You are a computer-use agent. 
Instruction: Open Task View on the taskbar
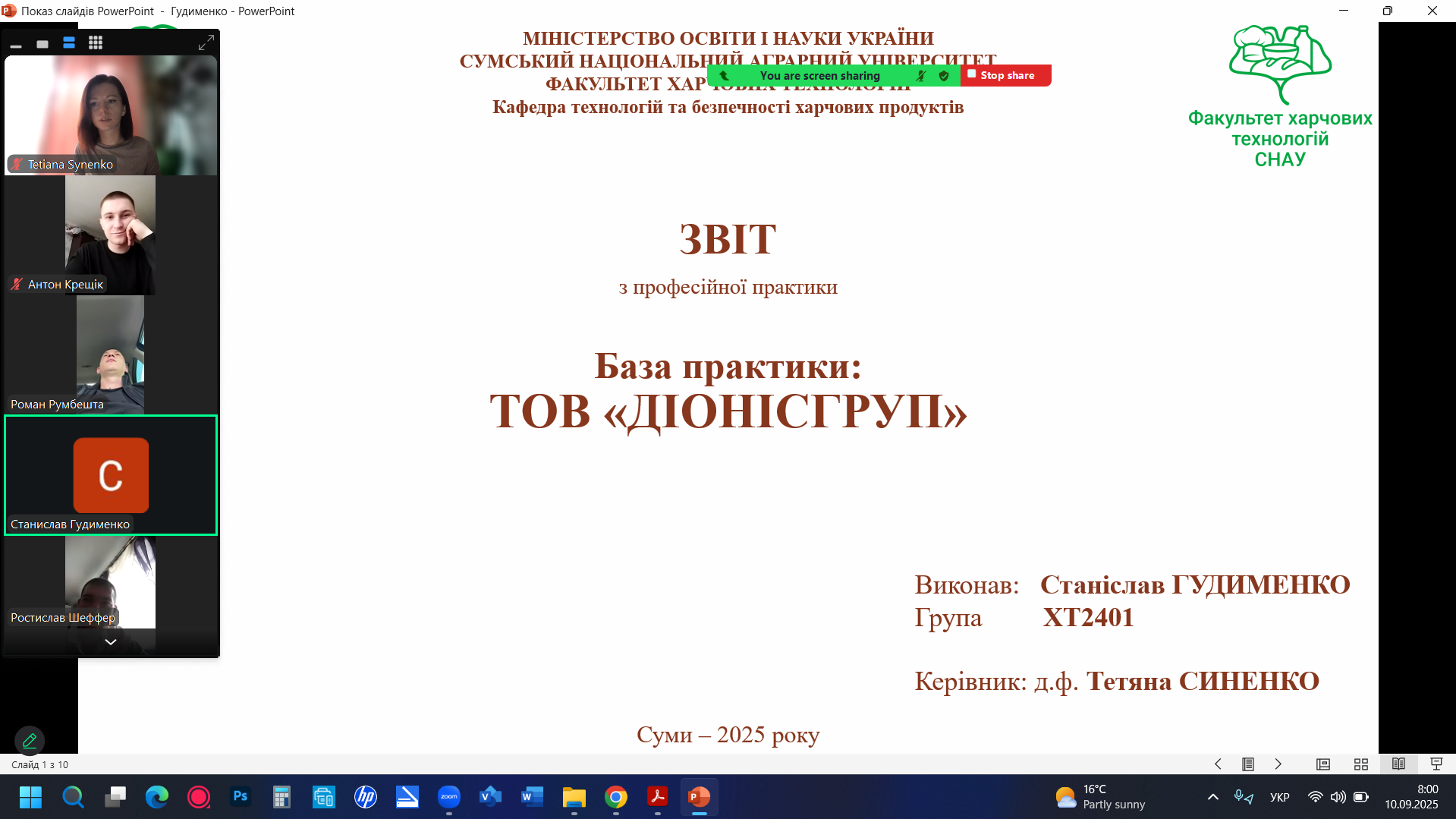115,797
